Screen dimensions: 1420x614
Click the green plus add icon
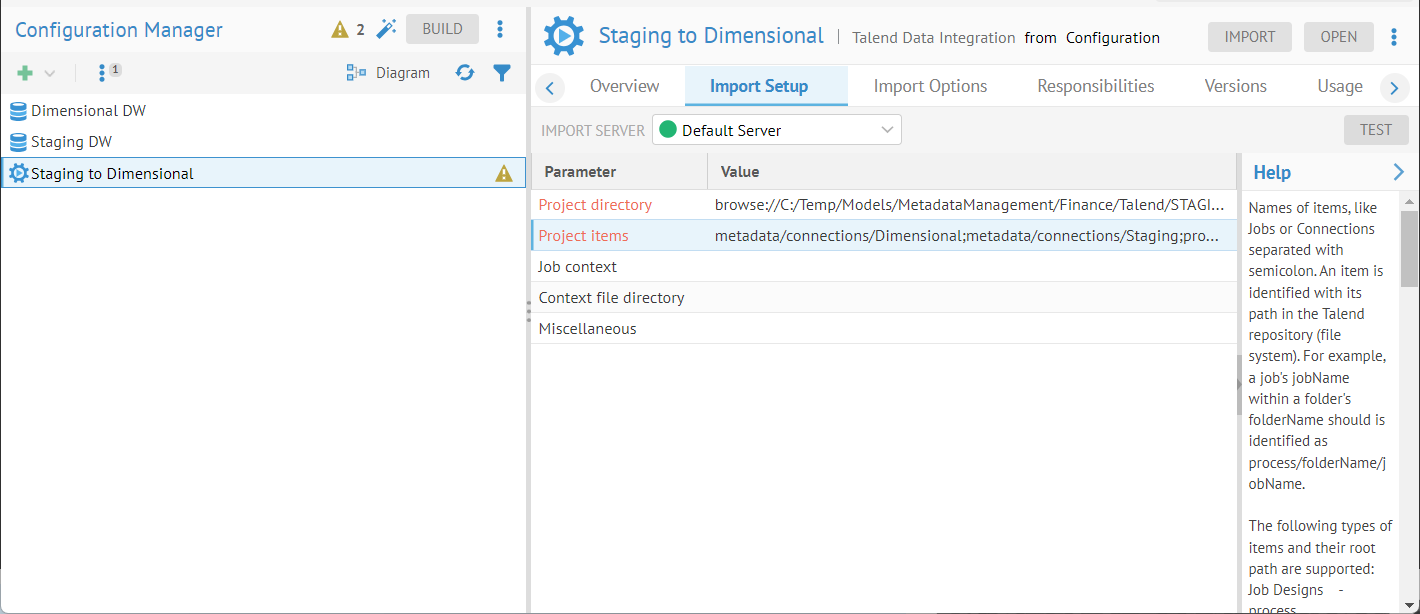point(26,74)
